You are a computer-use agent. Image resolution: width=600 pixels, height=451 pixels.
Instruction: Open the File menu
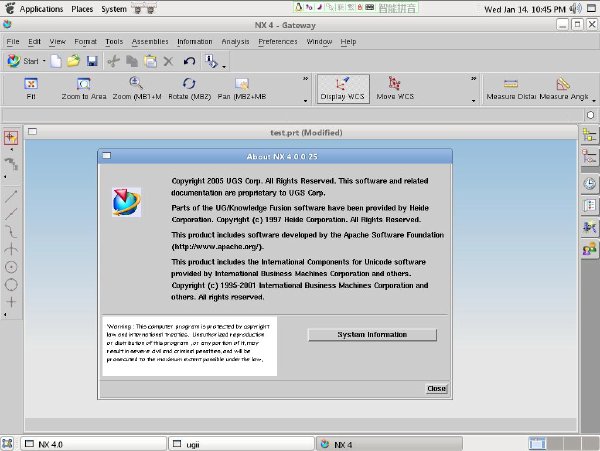(x=13, y=41)
